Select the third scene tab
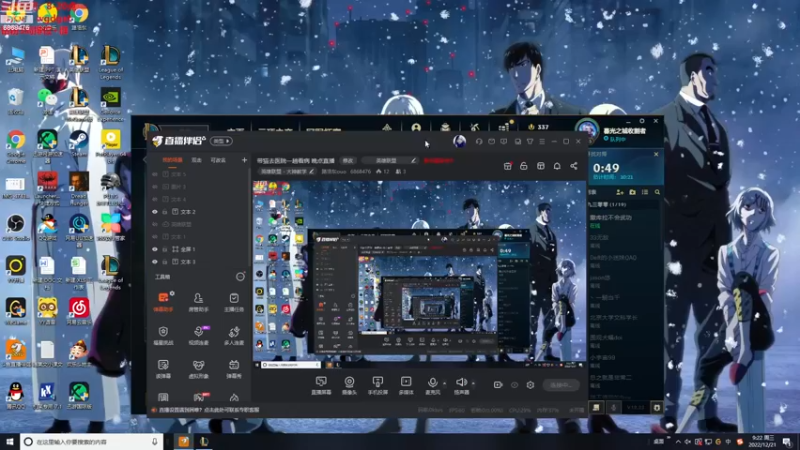Image resolution: width=800 pixels, height=450 pixels. tap(218, 160)
